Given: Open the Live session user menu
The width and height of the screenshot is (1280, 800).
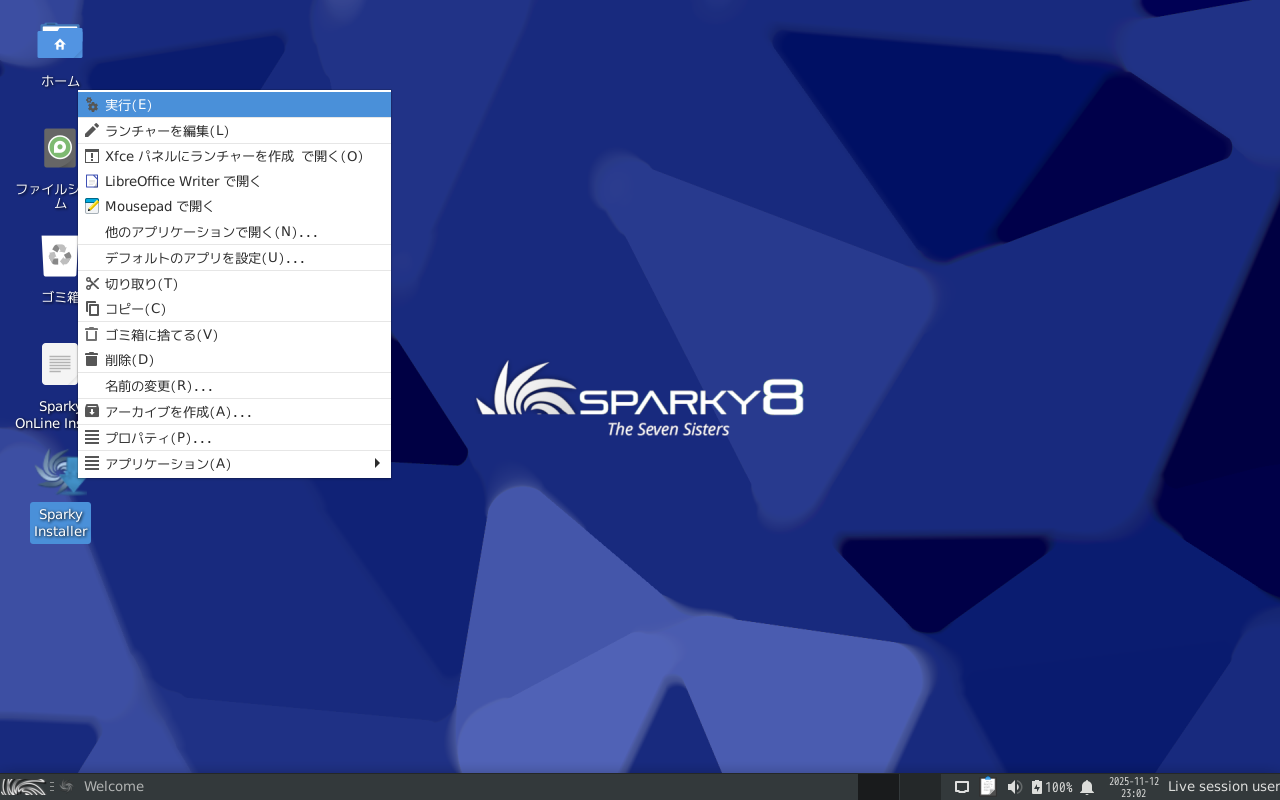Looking at the screenshot, I should (x=1223, y=787).
